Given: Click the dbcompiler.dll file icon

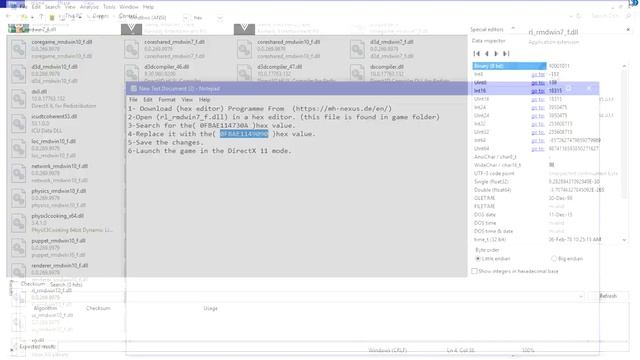Looking at the screenshot, I should coord(357,73).
